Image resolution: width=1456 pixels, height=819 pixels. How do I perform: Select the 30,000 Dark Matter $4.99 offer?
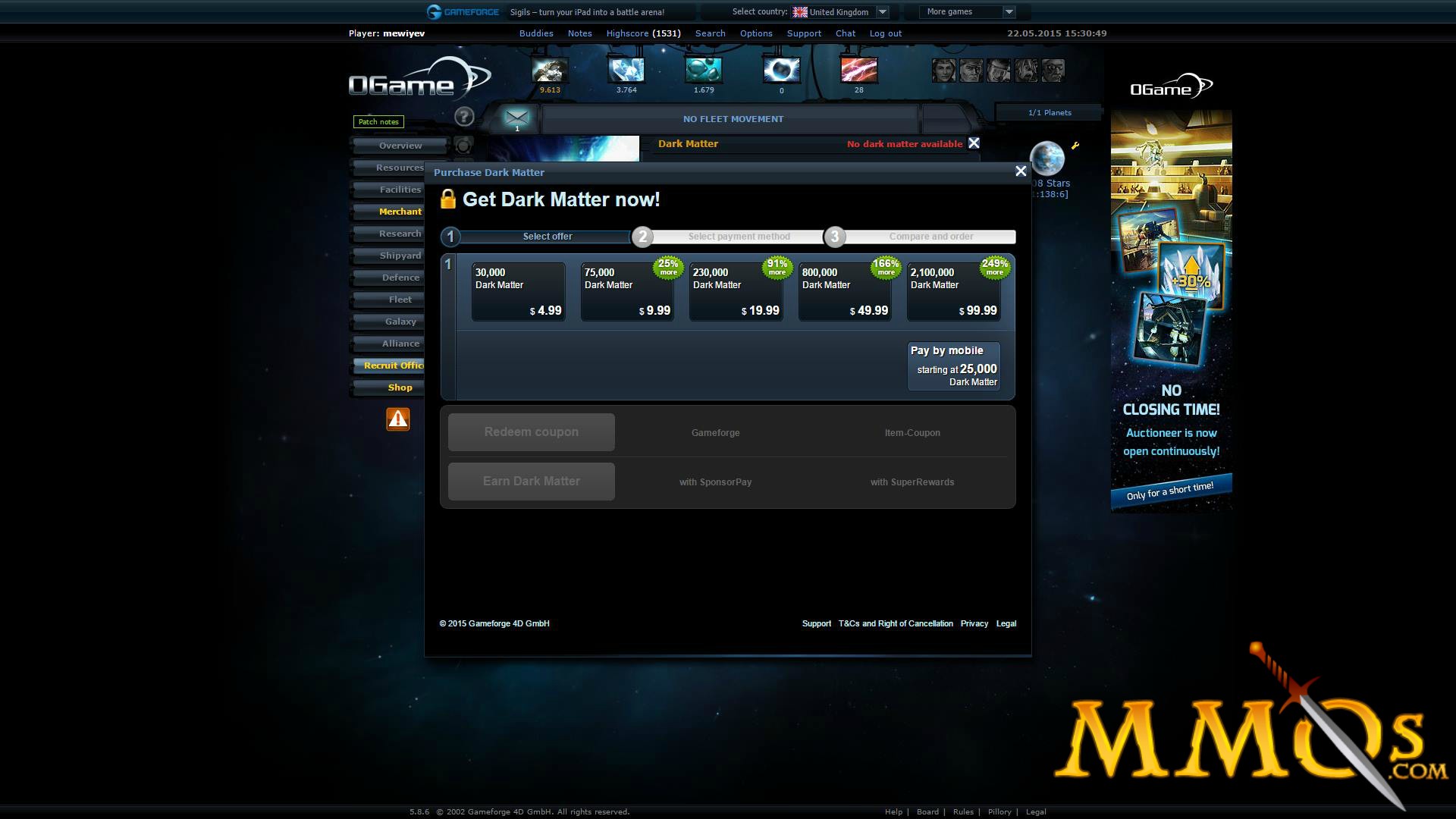point(519,291)
